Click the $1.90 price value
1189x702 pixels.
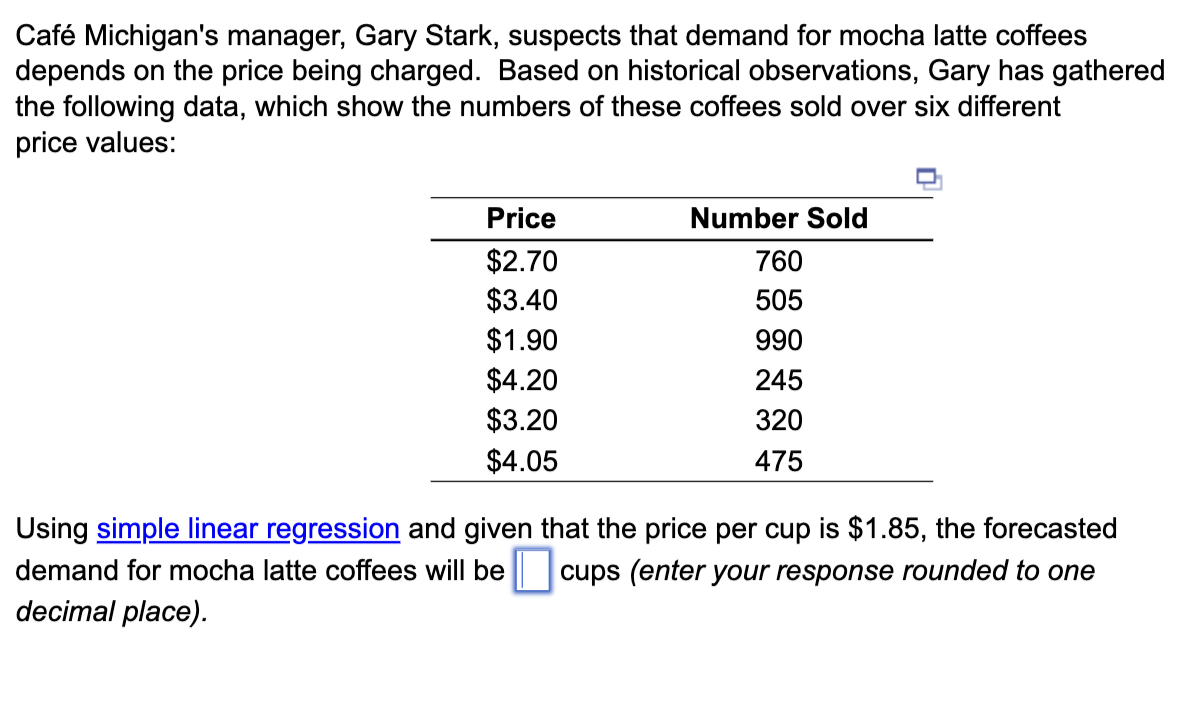[521, 340]
